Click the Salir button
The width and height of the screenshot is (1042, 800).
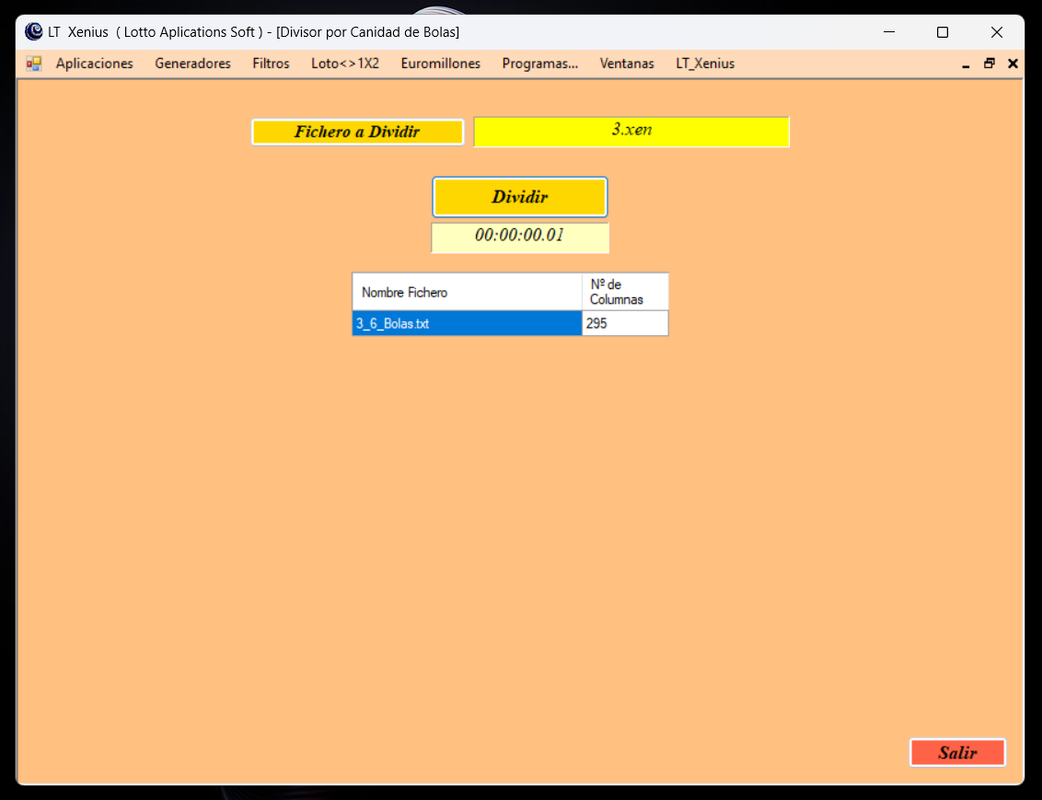pos(958,752)
